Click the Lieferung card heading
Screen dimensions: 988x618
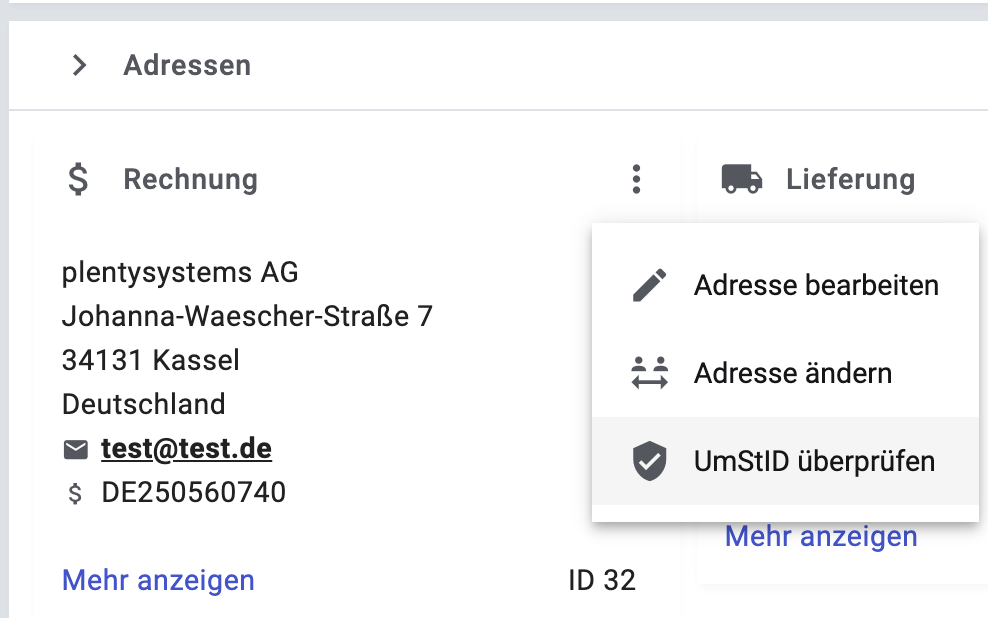pos(850,180)
